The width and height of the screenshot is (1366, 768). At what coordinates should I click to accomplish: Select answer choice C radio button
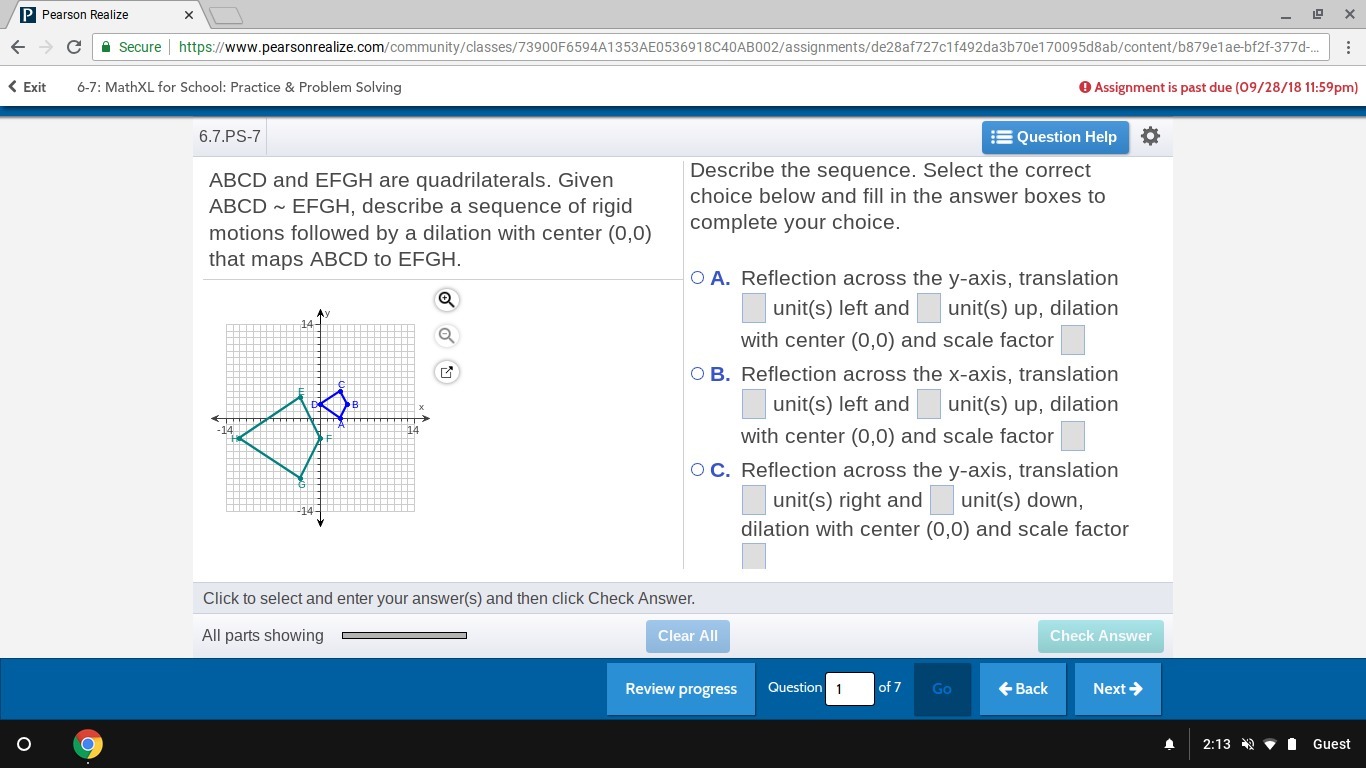697,470
